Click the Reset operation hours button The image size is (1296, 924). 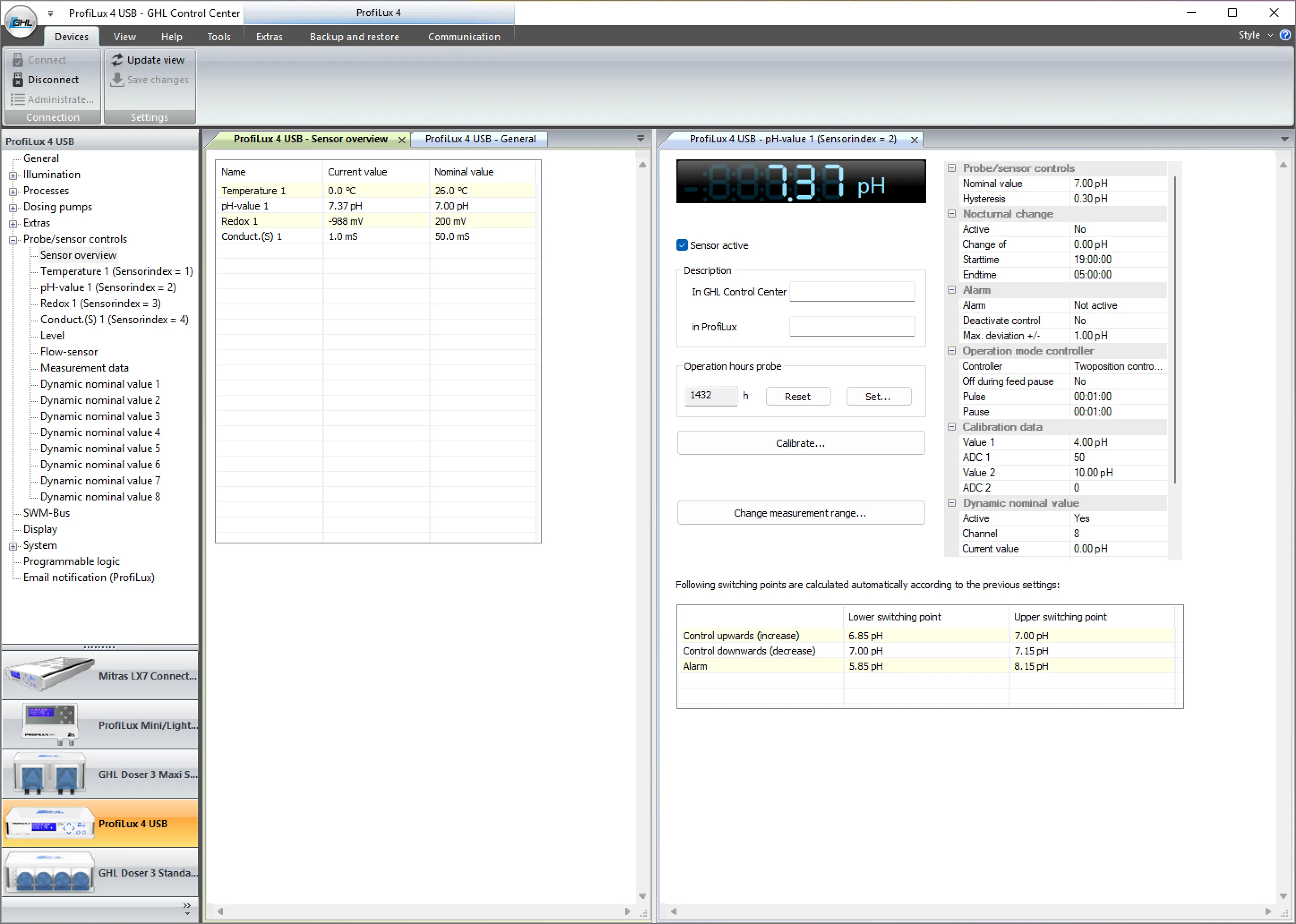point(798,397)
